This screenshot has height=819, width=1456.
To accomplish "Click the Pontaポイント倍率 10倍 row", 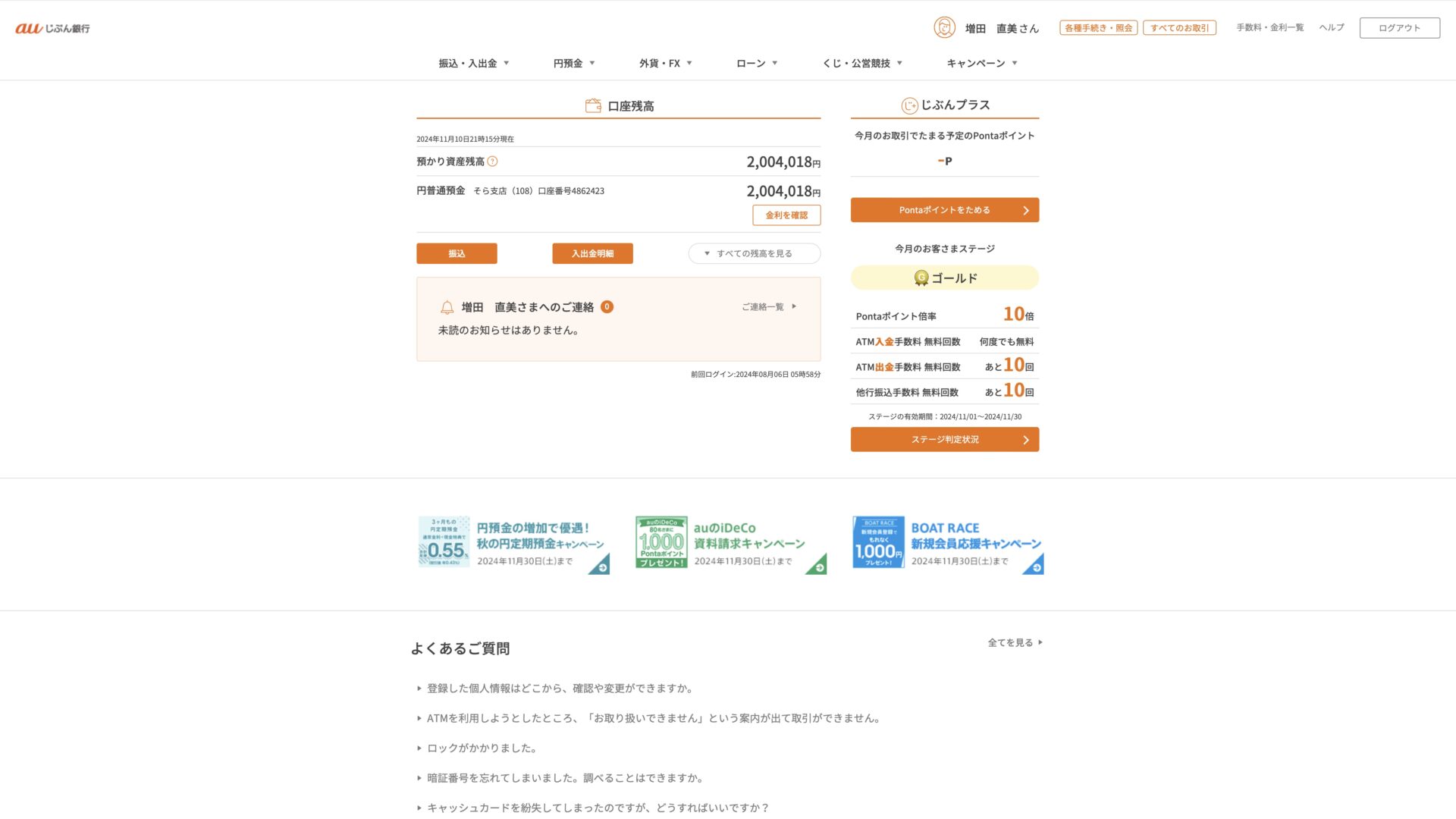I will (x=945, y=315).
